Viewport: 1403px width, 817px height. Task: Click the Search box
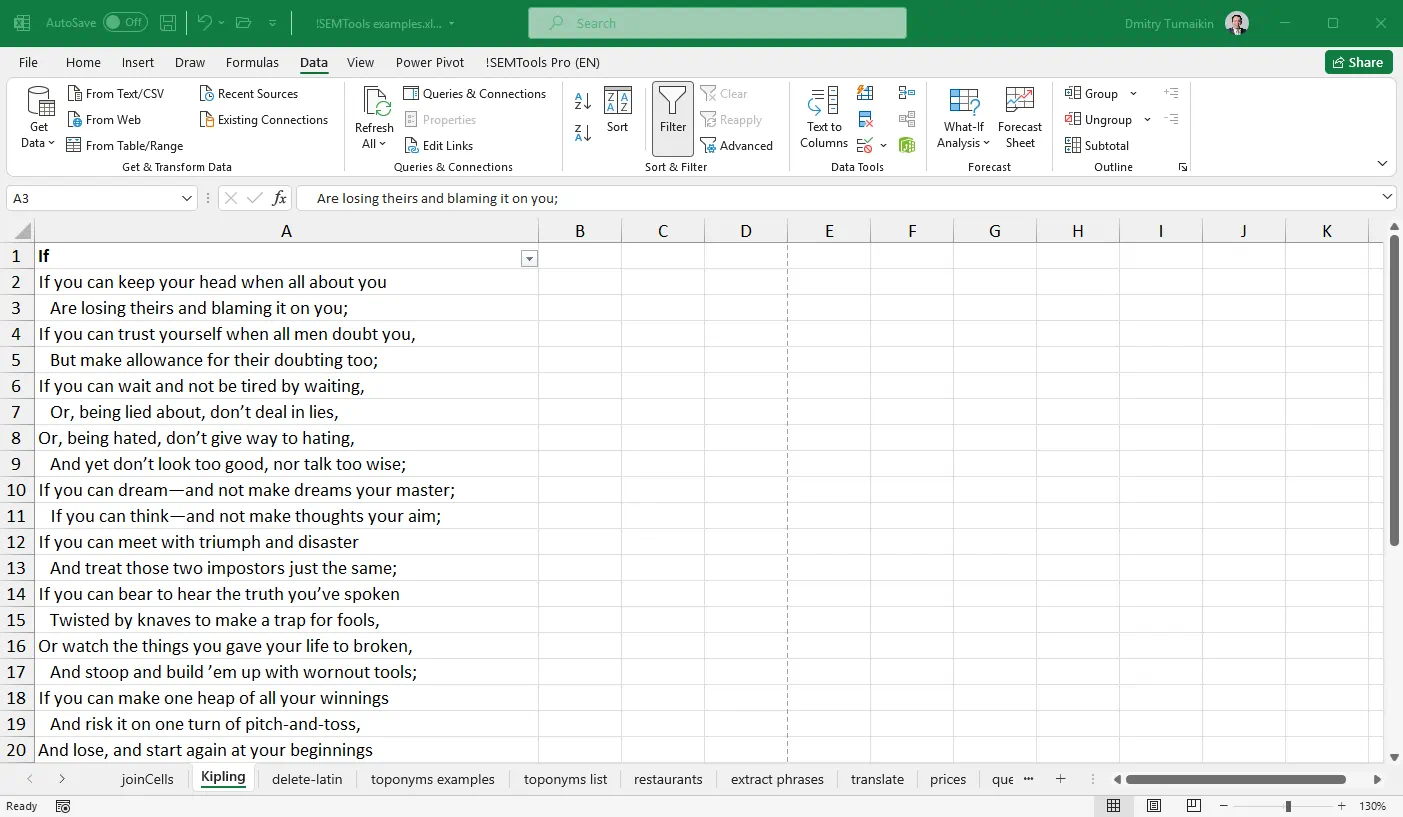[717, 23]
